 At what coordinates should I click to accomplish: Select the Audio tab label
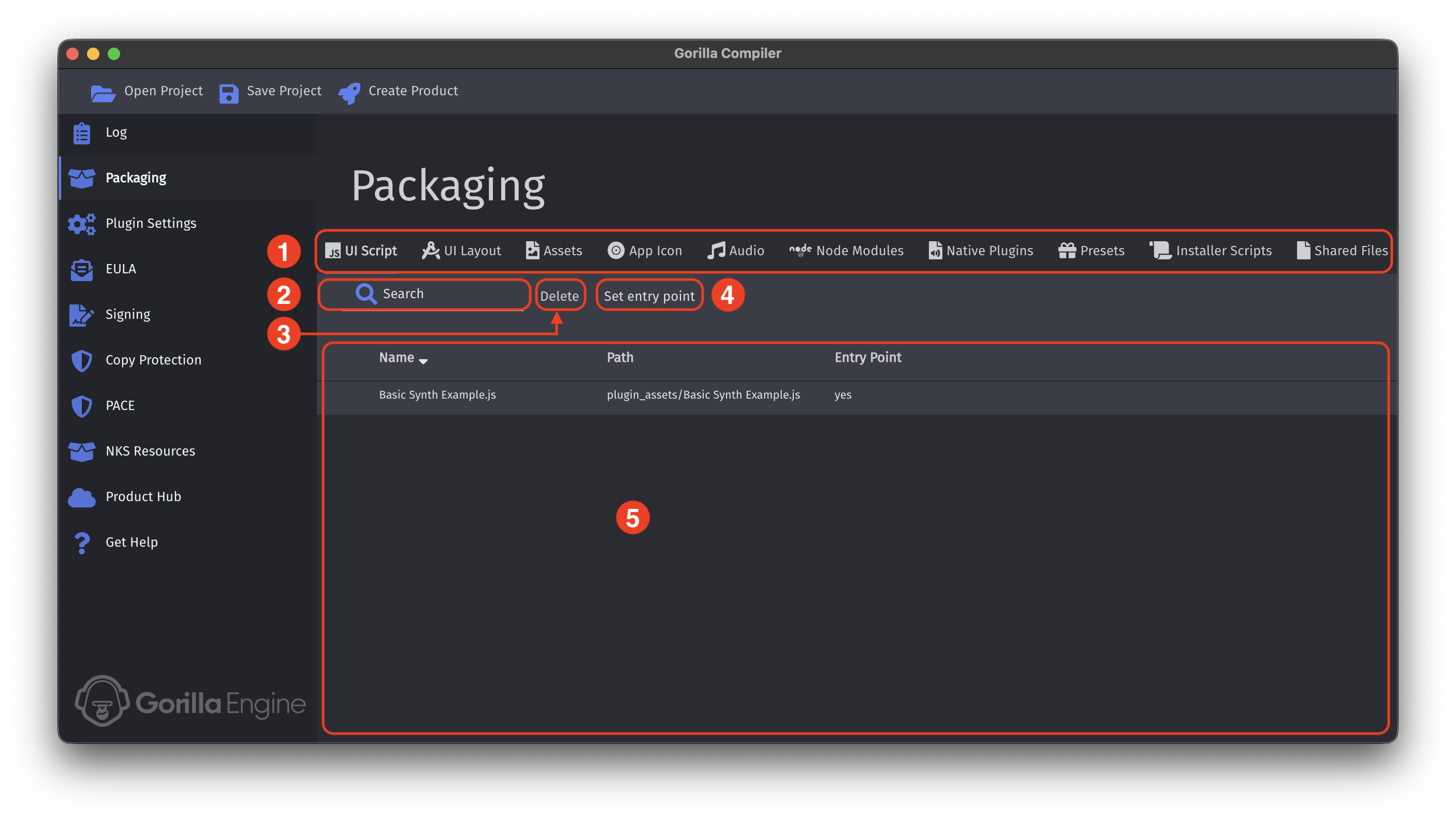[x=746, y=251]
